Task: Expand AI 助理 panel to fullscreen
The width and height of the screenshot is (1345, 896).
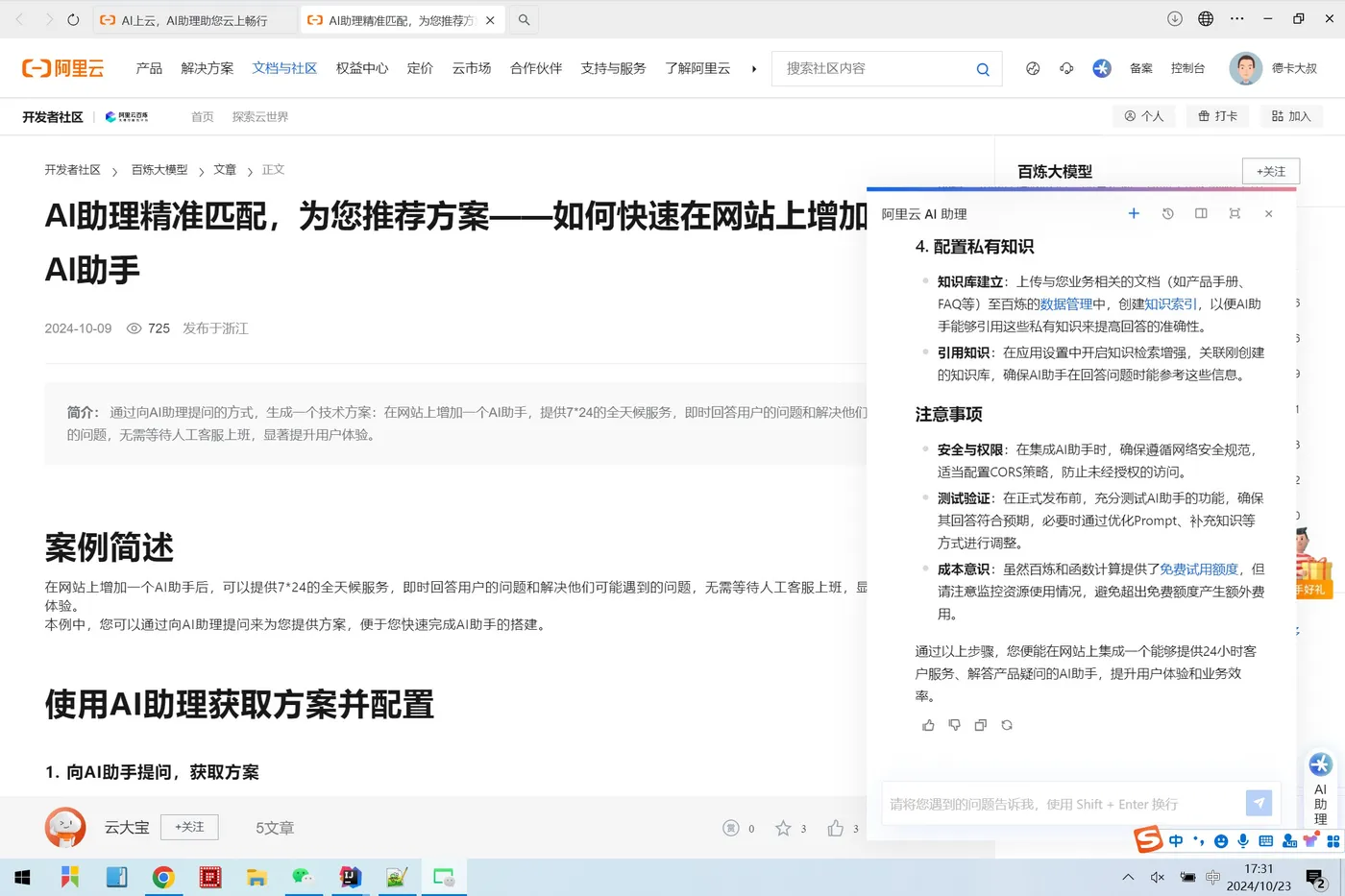Action: (1235, 213)
